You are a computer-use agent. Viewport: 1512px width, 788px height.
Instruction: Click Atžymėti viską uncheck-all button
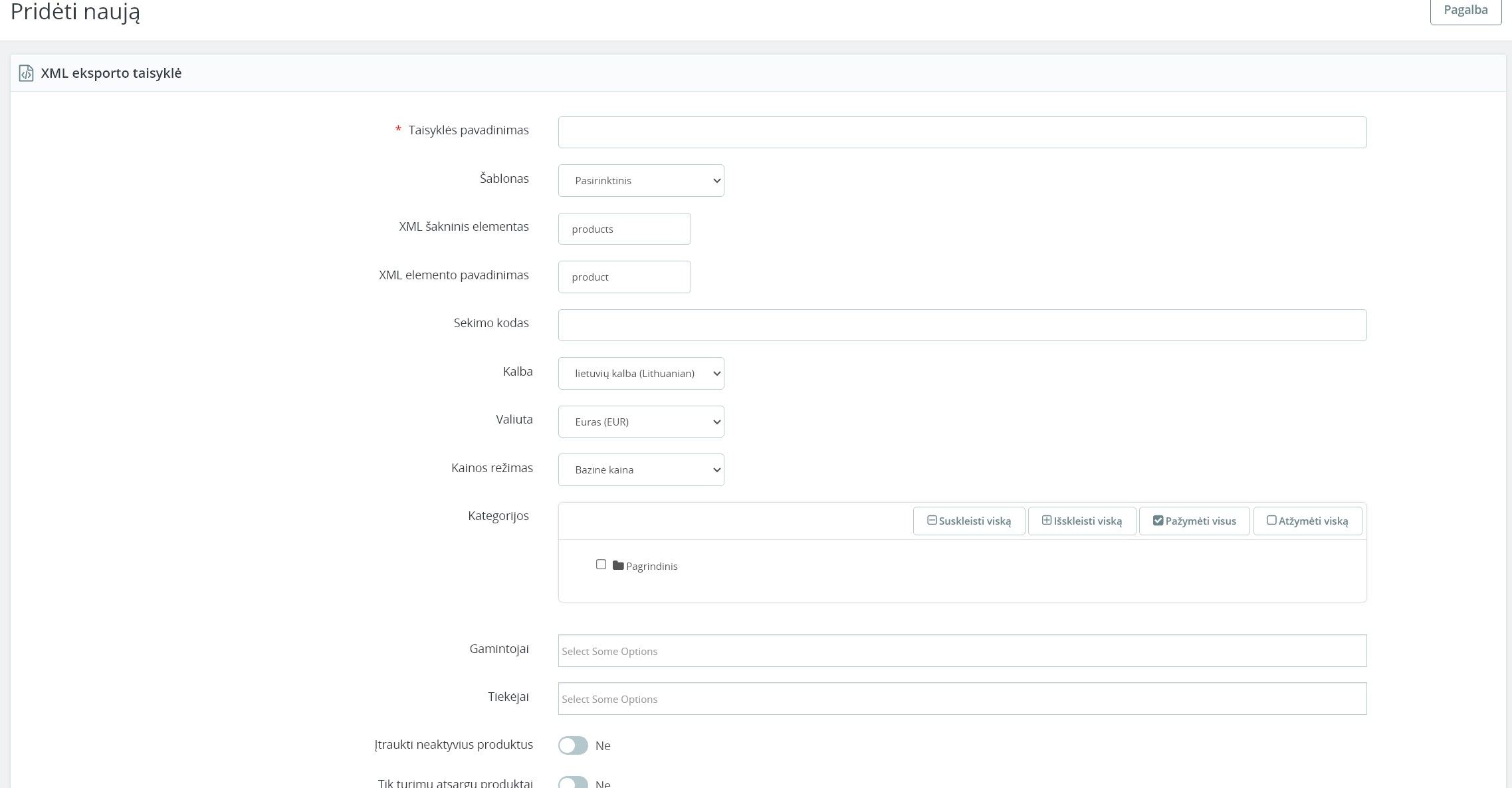coord(1307,521)
